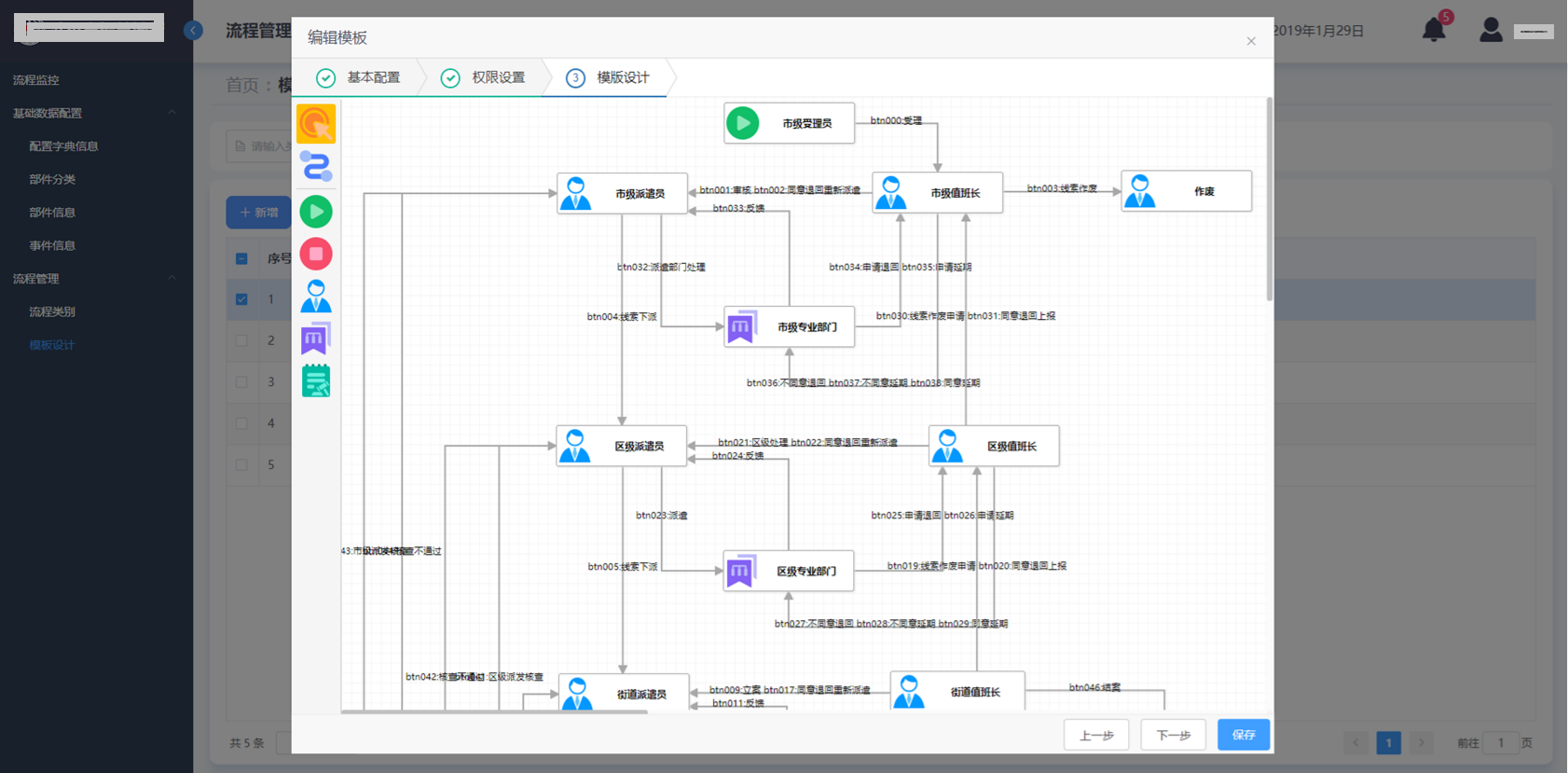Select the 区级值班长 node
The image size is (1568, 773).
point(994,447)
